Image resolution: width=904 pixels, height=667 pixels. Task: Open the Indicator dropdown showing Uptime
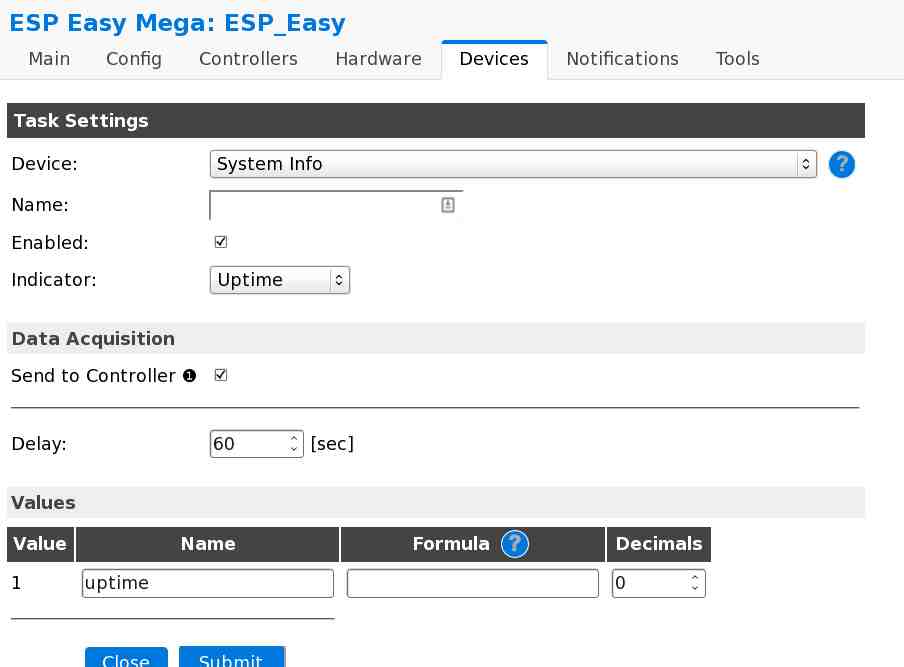pos(280,280)
